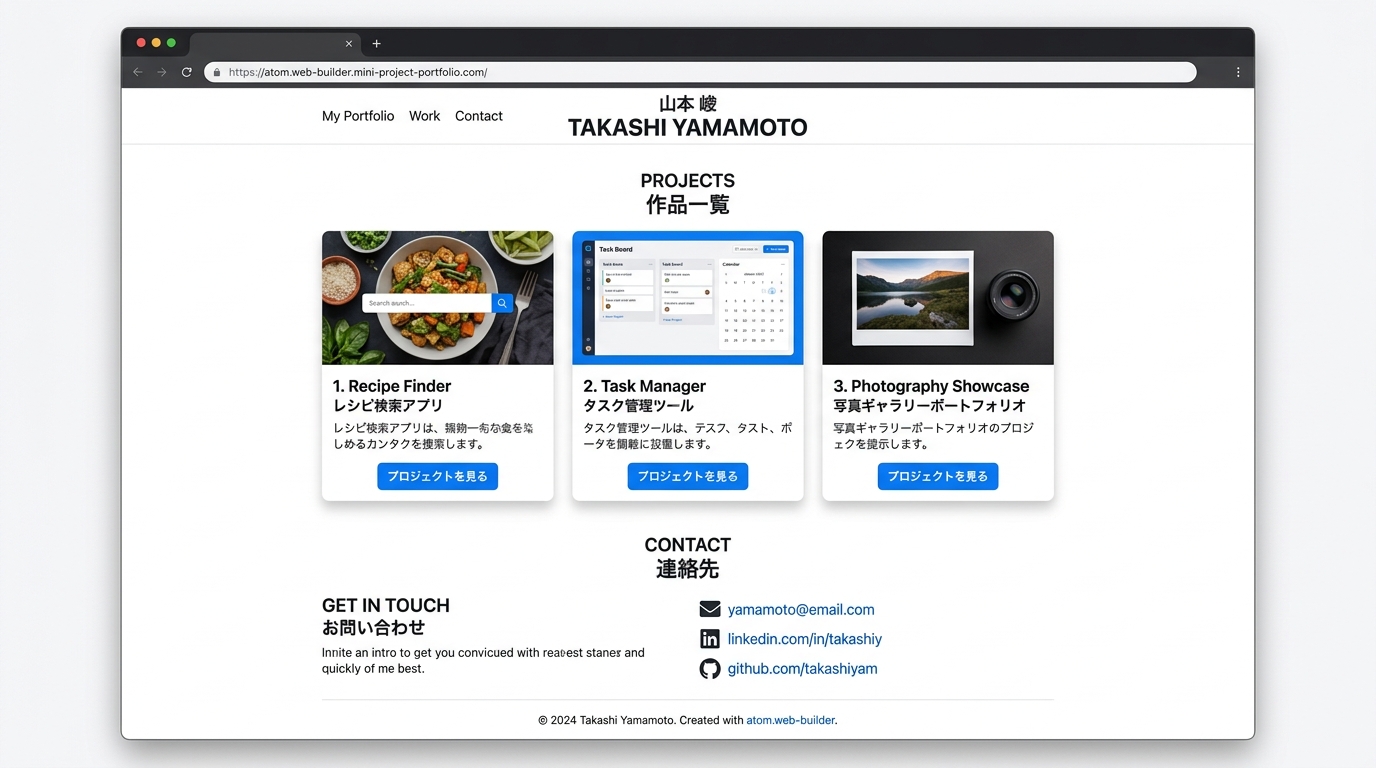This screenshot has width=1376, height=768.
Task: Click the envelope email icon
Action: pyautogui.click(x=710, y=610)
